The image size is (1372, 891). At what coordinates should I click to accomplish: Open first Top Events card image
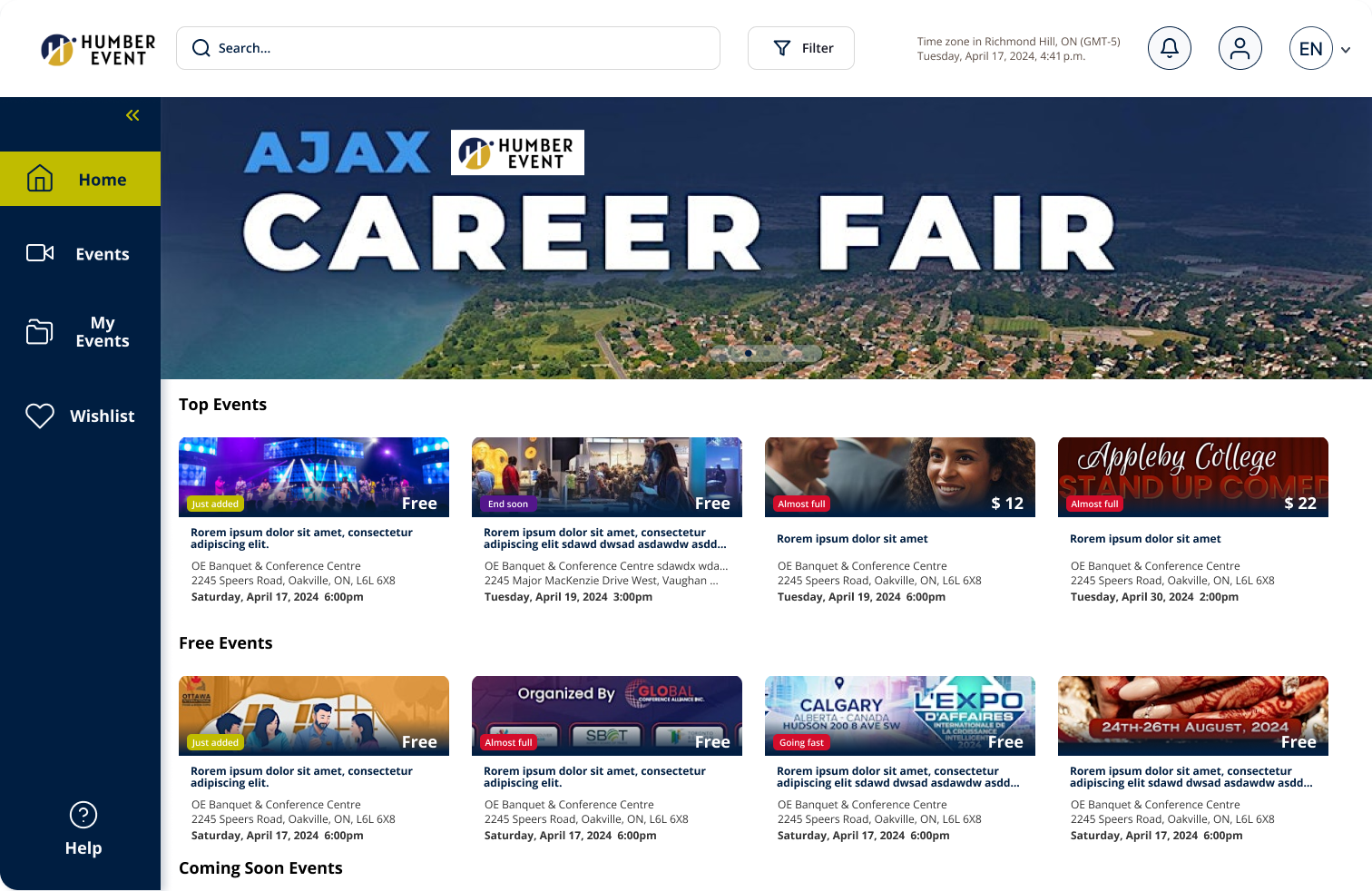tap(314, 477)
